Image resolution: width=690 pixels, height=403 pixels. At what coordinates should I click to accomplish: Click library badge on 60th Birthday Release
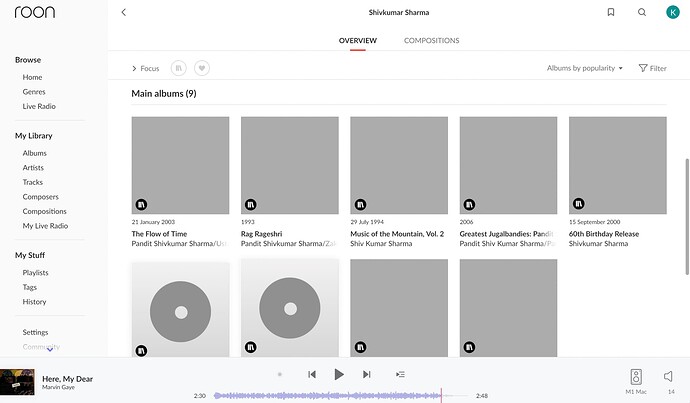pos(579,204)
